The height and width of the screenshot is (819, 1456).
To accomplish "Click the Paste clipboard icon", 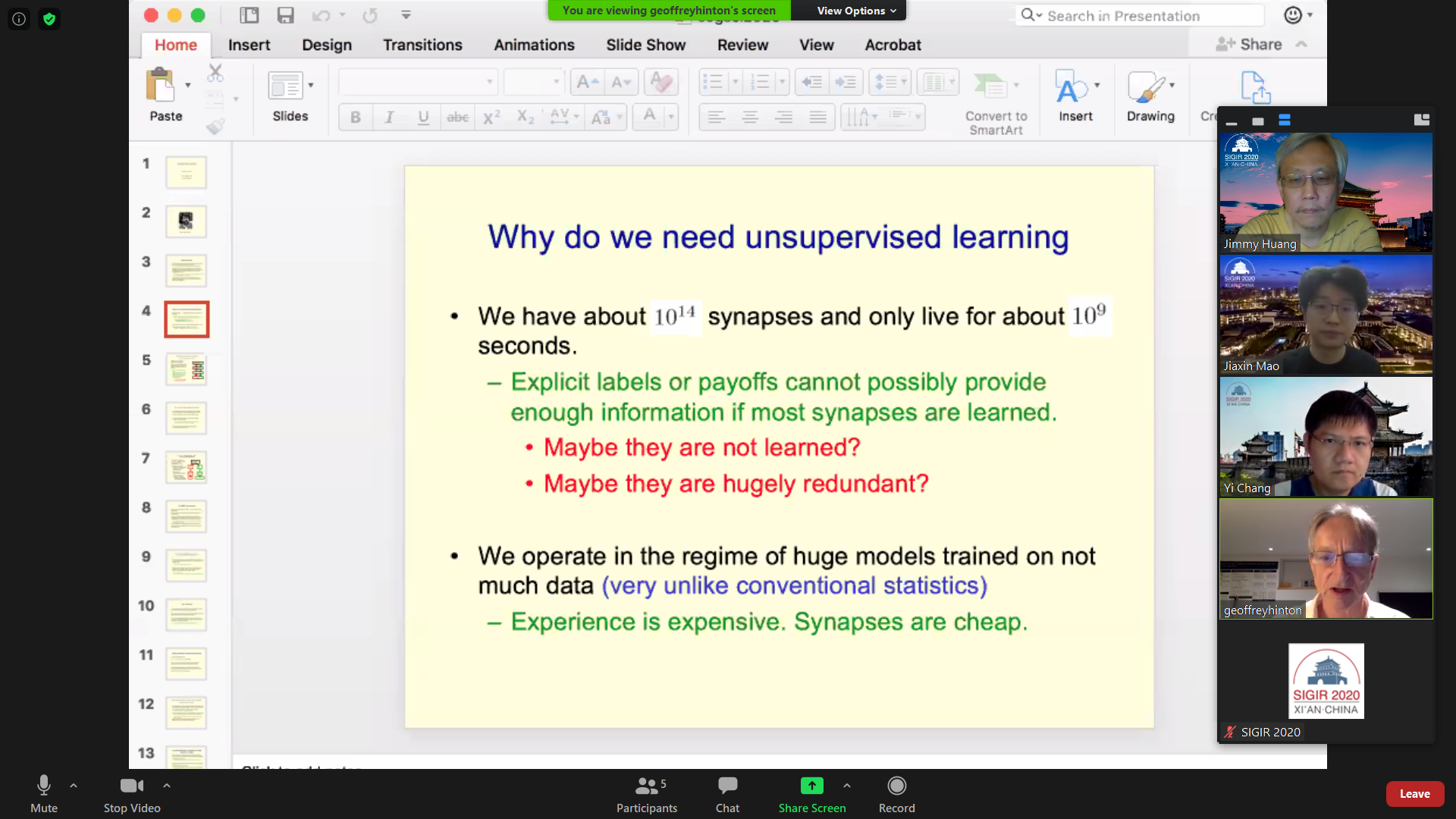I will coord(160,85).
